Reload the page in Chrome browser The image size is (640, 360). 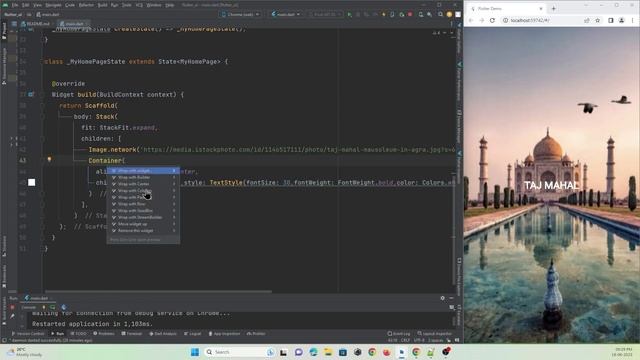click(492, 20)
